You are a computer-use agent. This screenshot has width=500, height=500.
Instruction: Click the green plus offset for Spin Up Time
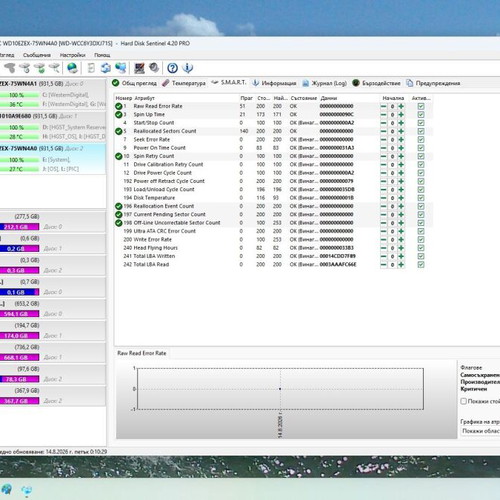point(401,115)
